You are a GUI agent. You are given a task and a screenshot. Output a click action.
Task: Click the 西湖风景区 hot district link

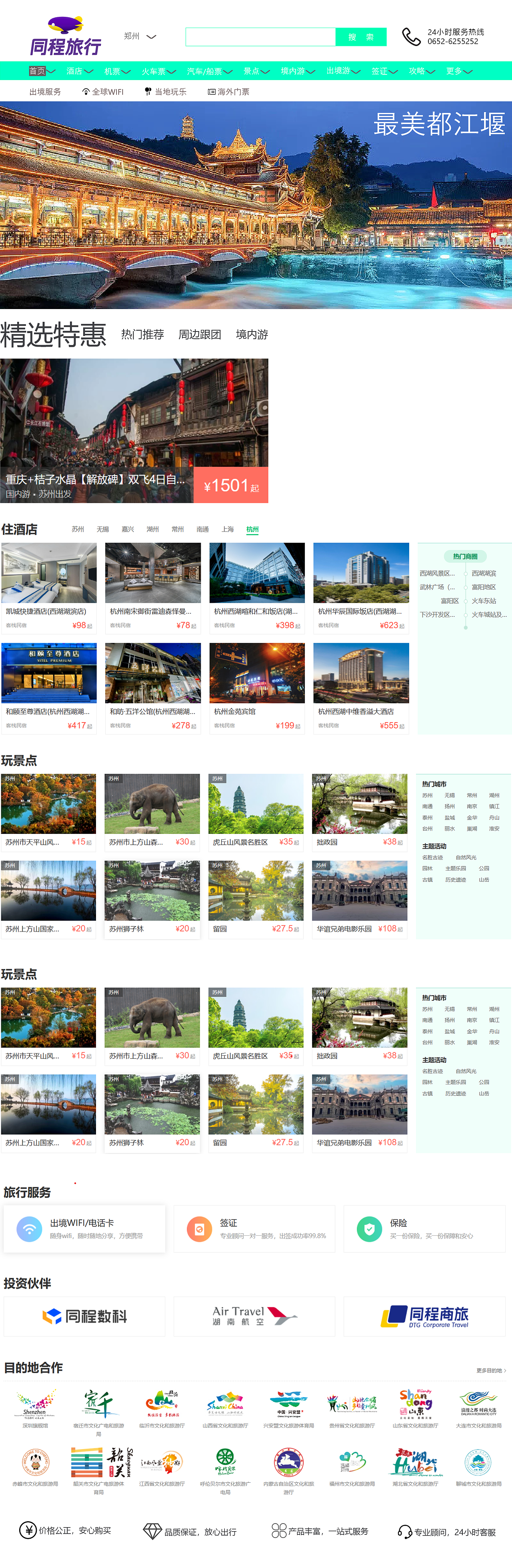(x=437, y=573)
